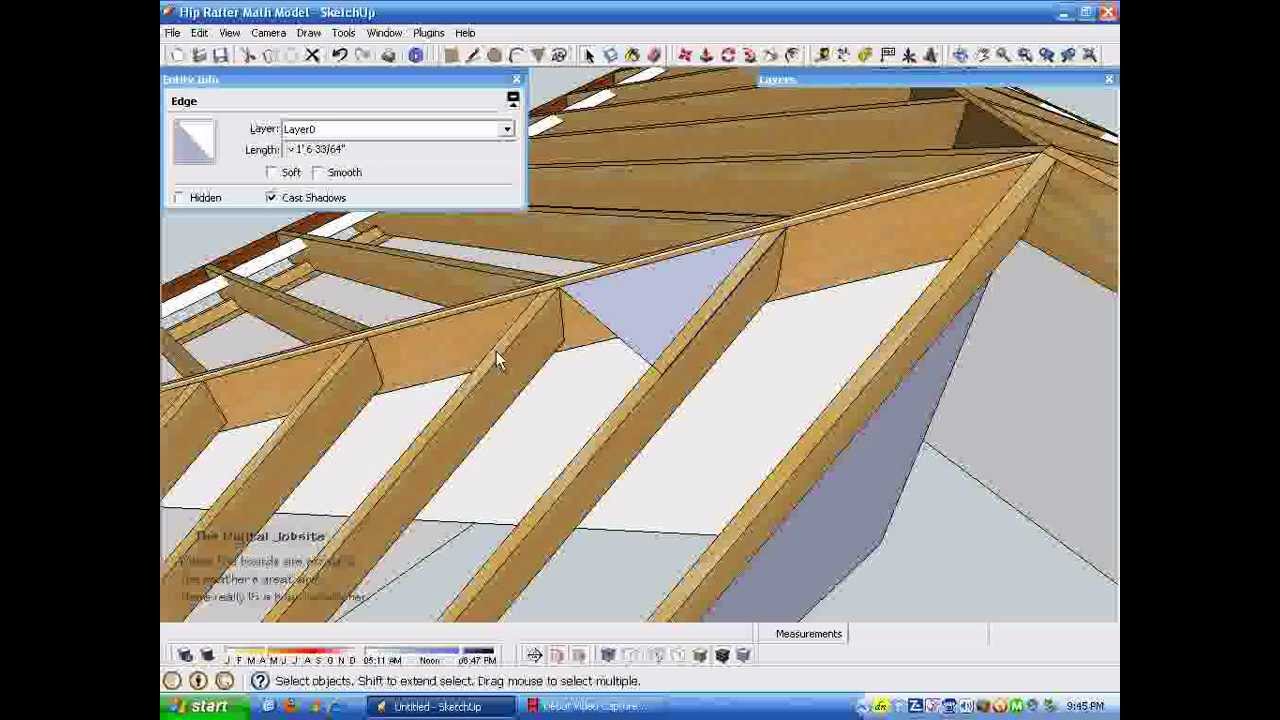Image resolution: width=1280 pixels, height=720 pixels.
Task: Open the File menu
Action: [173, 33]
